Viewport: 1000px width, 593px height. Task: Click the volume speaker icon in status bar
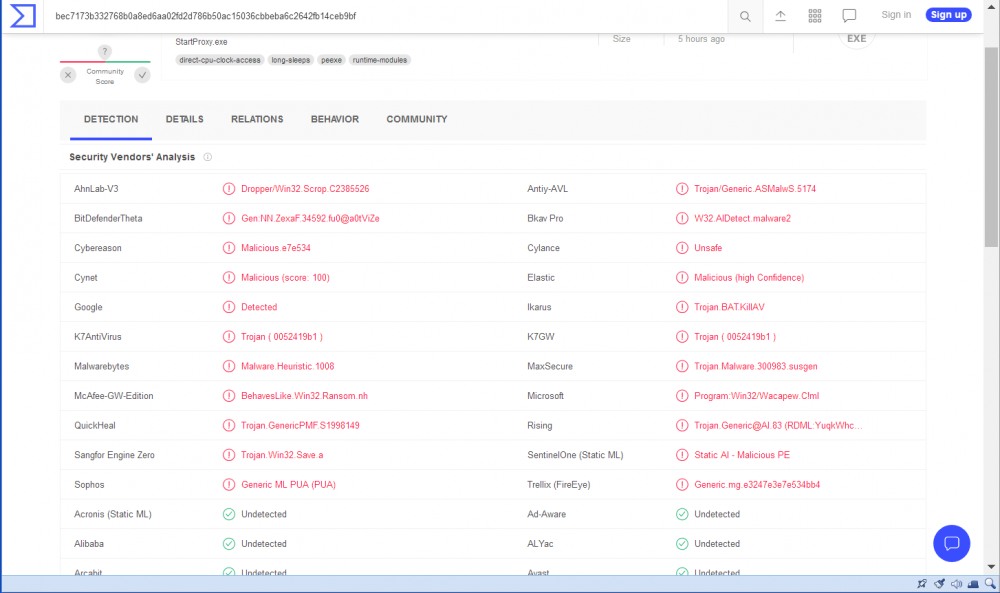click(955, 584)
